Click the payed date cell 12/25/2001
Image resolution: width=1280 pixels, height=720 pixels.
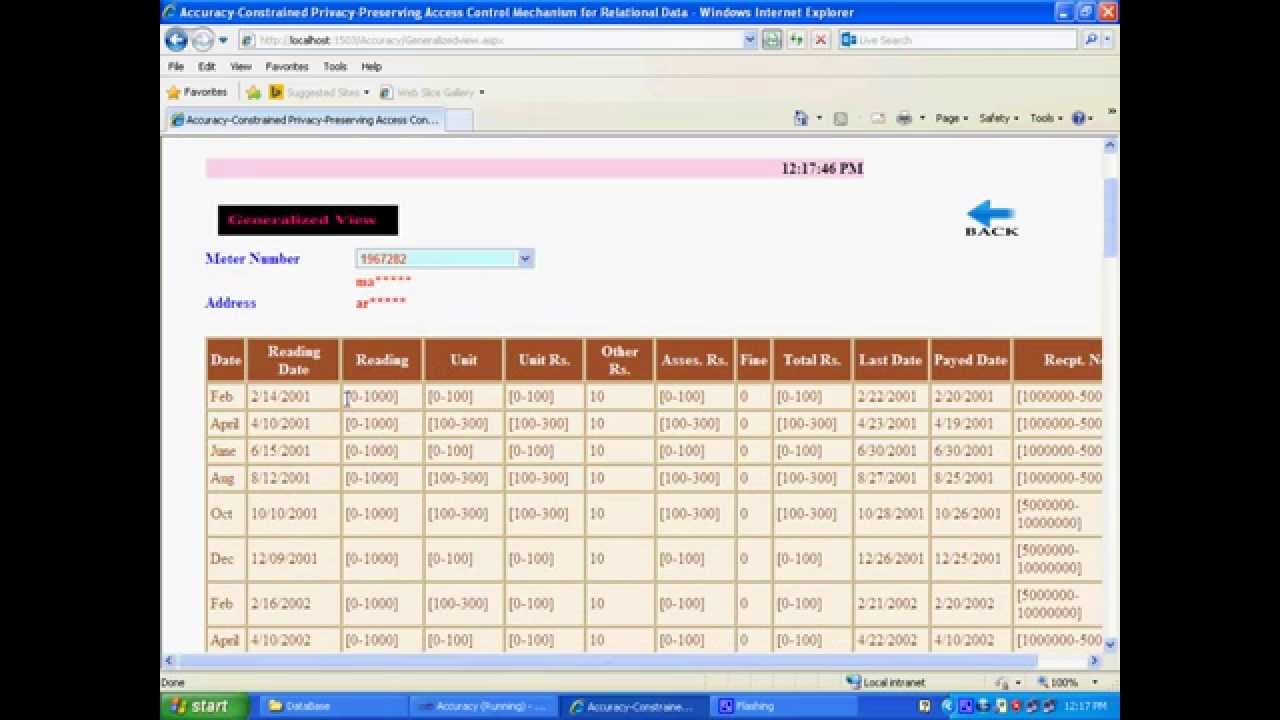(x=968, y=559)
